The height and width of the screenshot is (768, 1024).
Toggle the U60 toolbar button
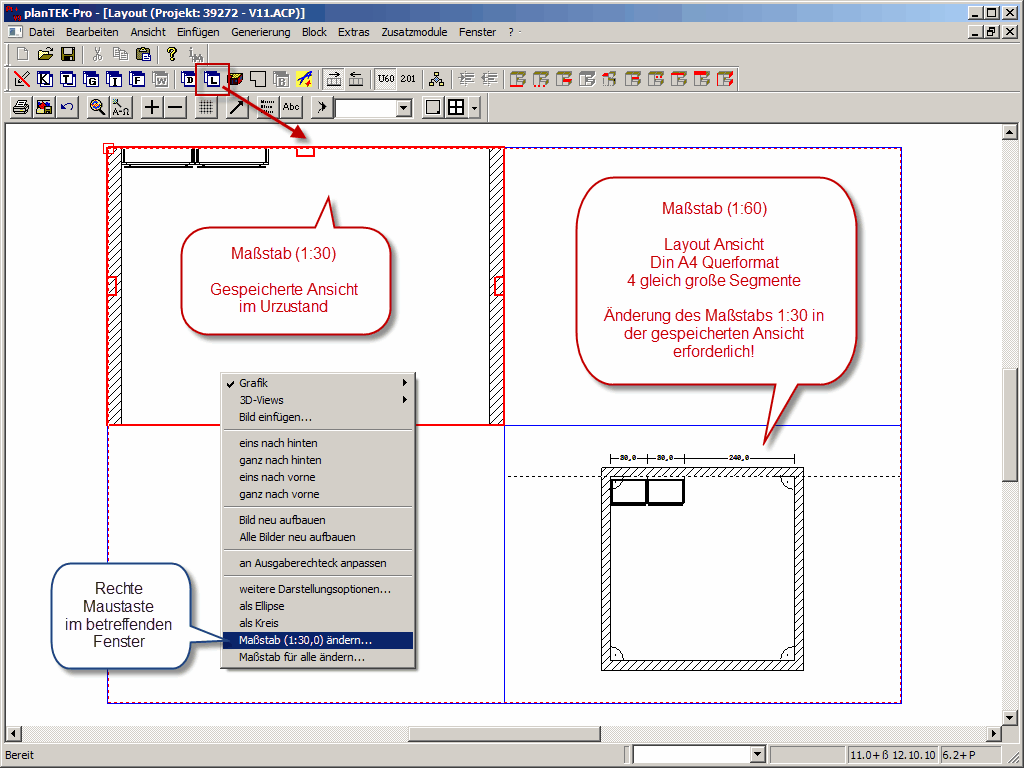click(x=385, y=79)
